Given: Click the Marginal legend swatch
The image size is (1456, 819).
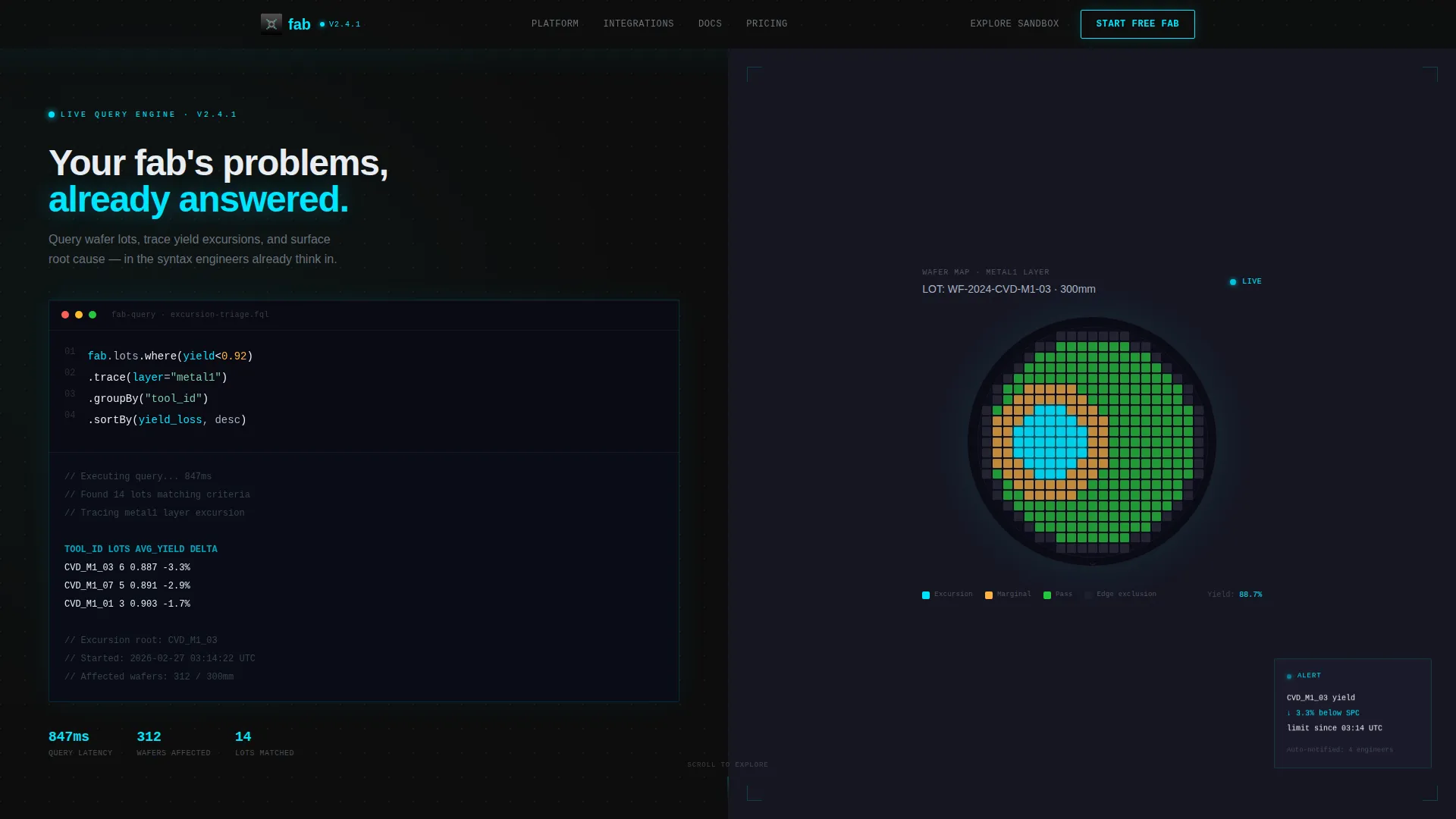Looking at the screenshot, I should point(989,595).
